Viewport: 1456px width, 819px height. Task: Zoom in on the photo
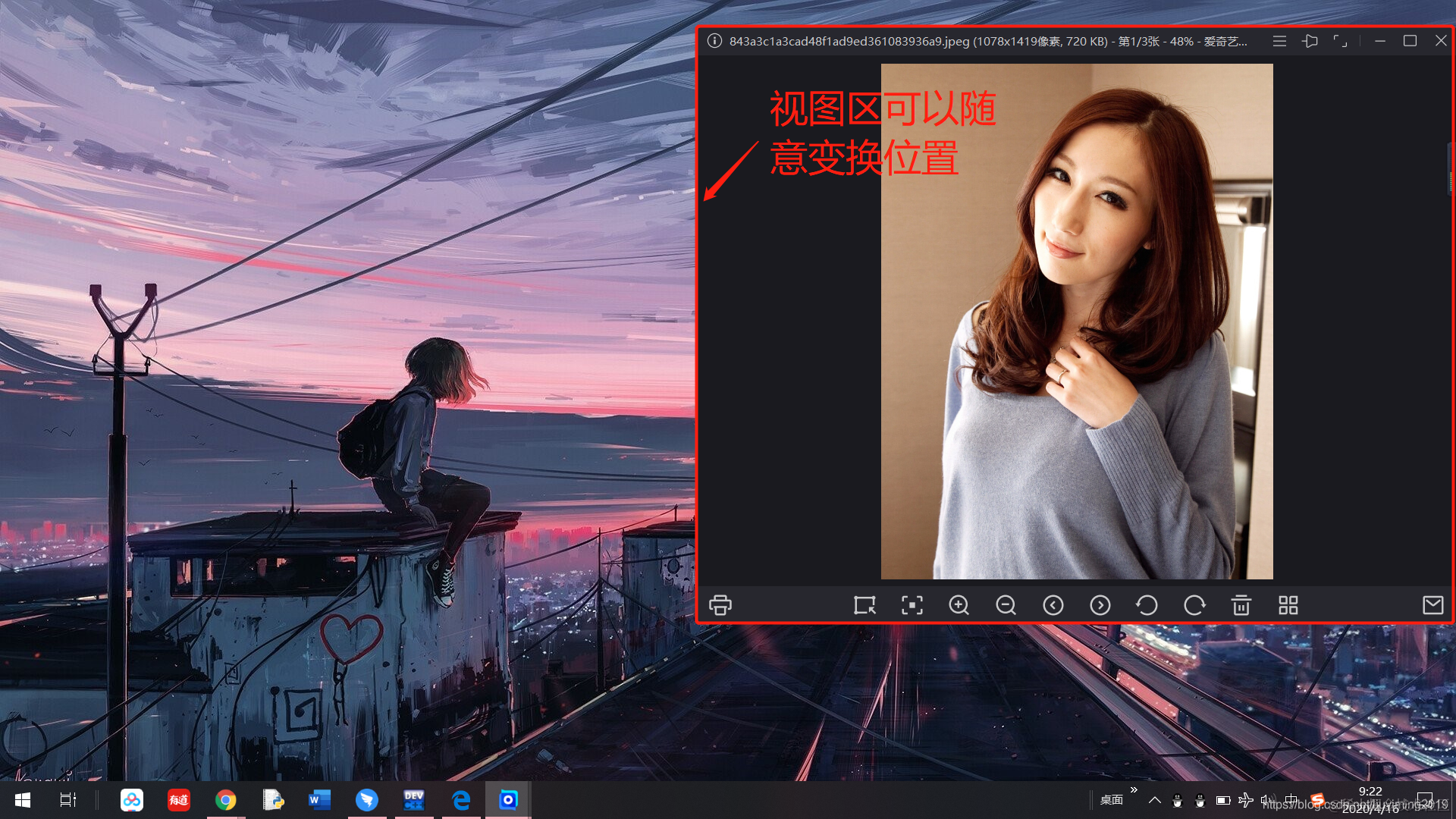(959, 605)
